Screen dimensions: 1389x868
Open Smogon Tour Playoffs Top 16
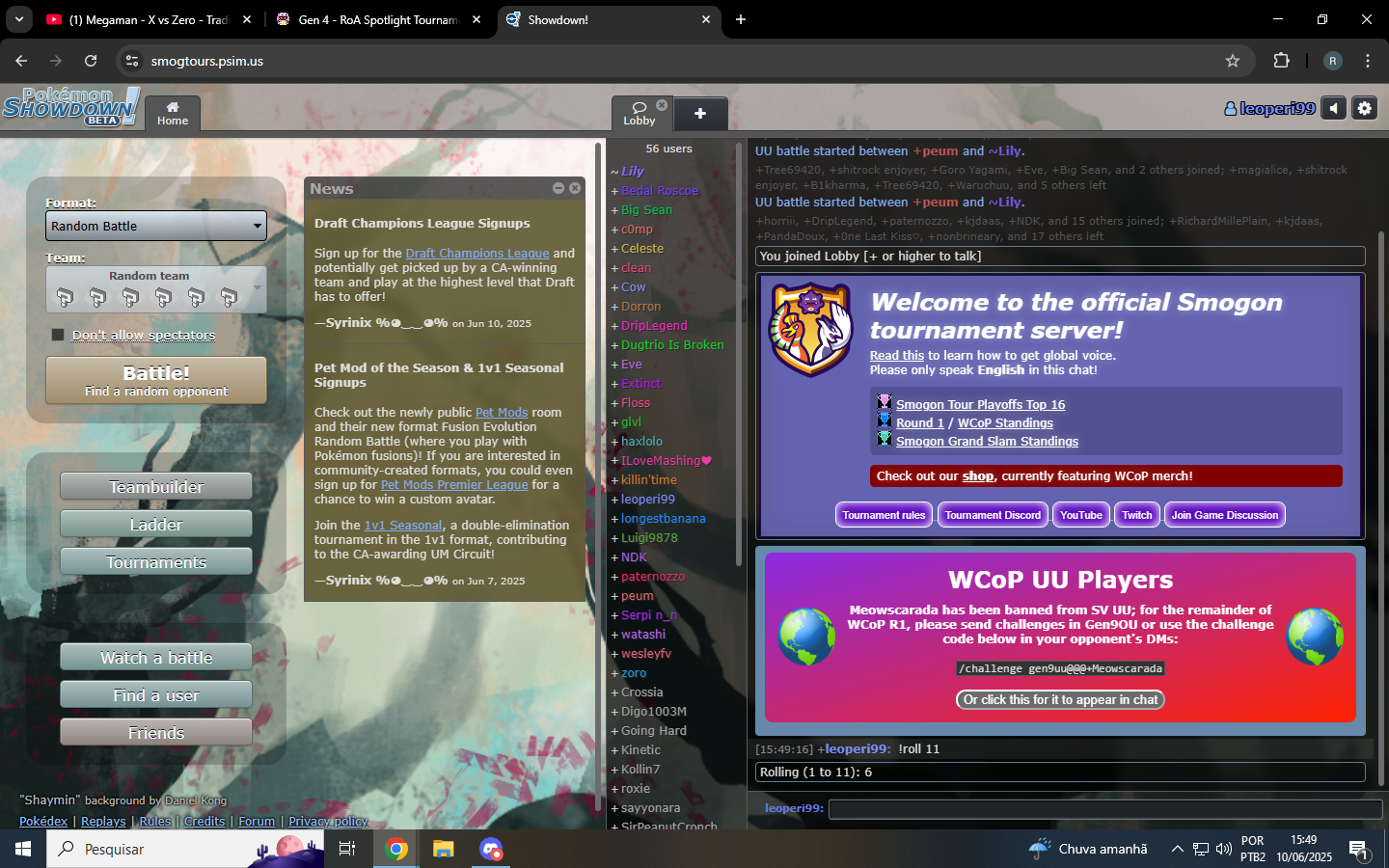pos(981,404)
